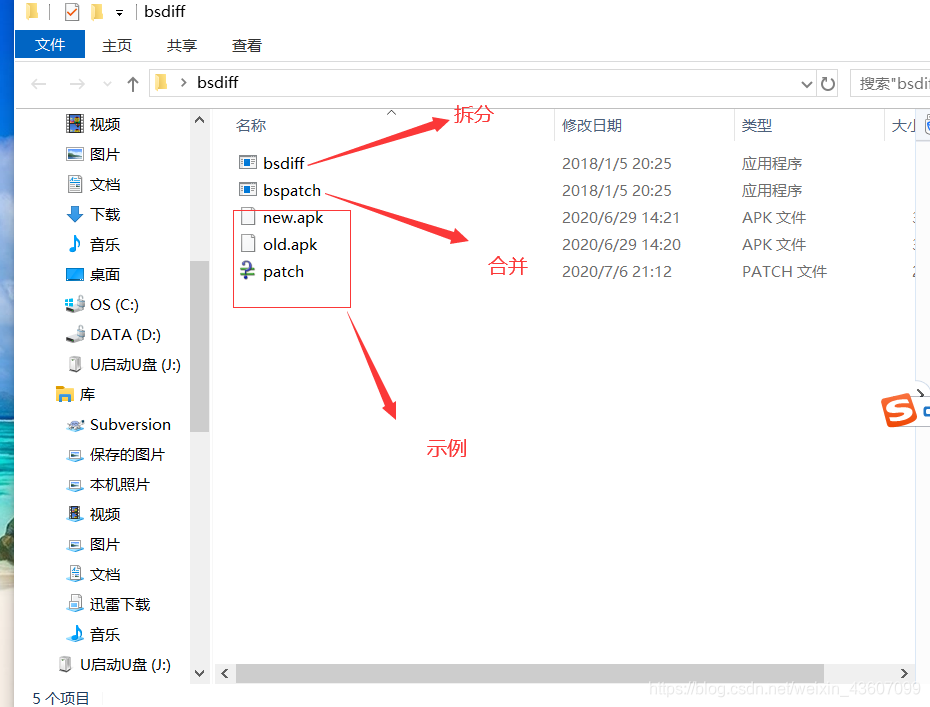The width and height of the screenshot is (930, 707).
Task: Open the recent locations dropdown arrow
Action: coord(107,84)
